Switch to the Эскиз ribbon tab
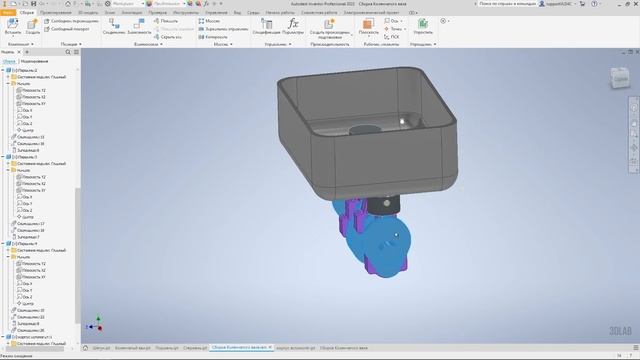The image size is (640, 360). (x=110, y=13)
